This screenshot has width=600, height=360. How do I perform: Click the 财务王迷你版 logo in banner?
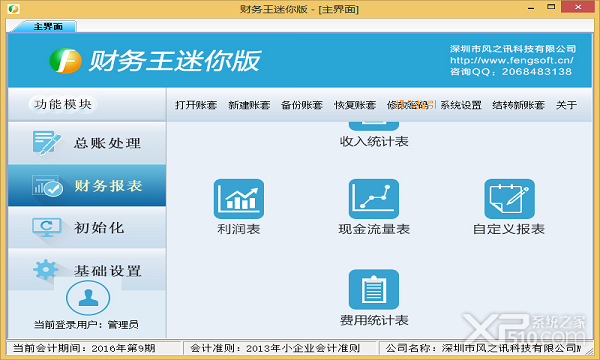pyautogui.click(x=155, y=60)
